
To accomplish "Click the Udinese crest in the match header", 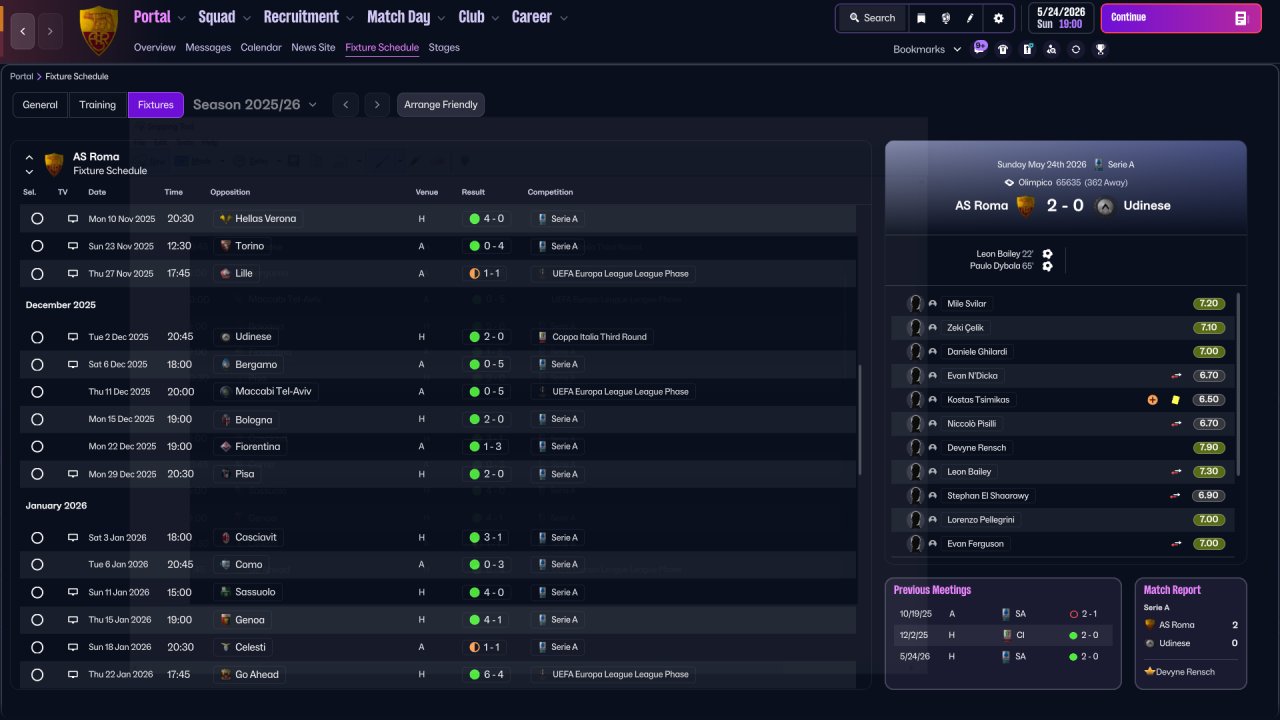I will click(1105, 206).
